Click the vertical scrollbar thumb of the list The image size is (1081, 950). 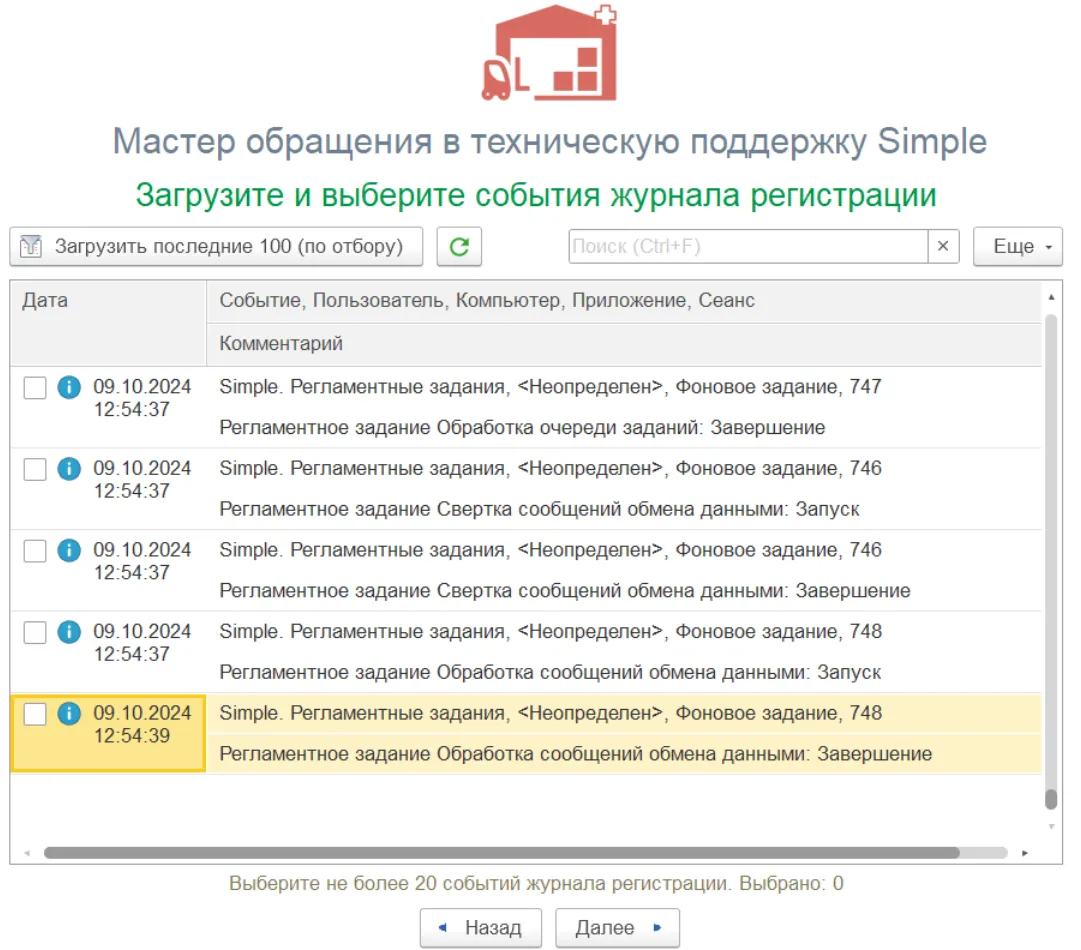(x=1051, y=798)
